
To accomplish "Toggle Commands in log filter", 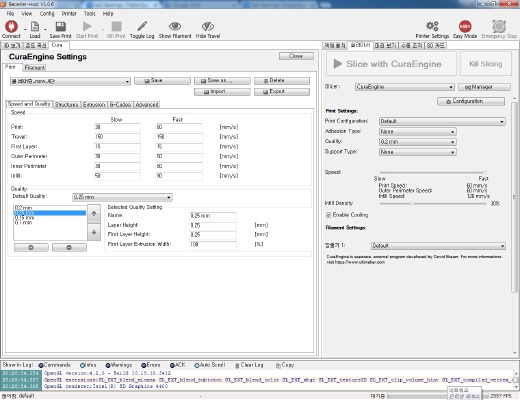I will [41, 365].
